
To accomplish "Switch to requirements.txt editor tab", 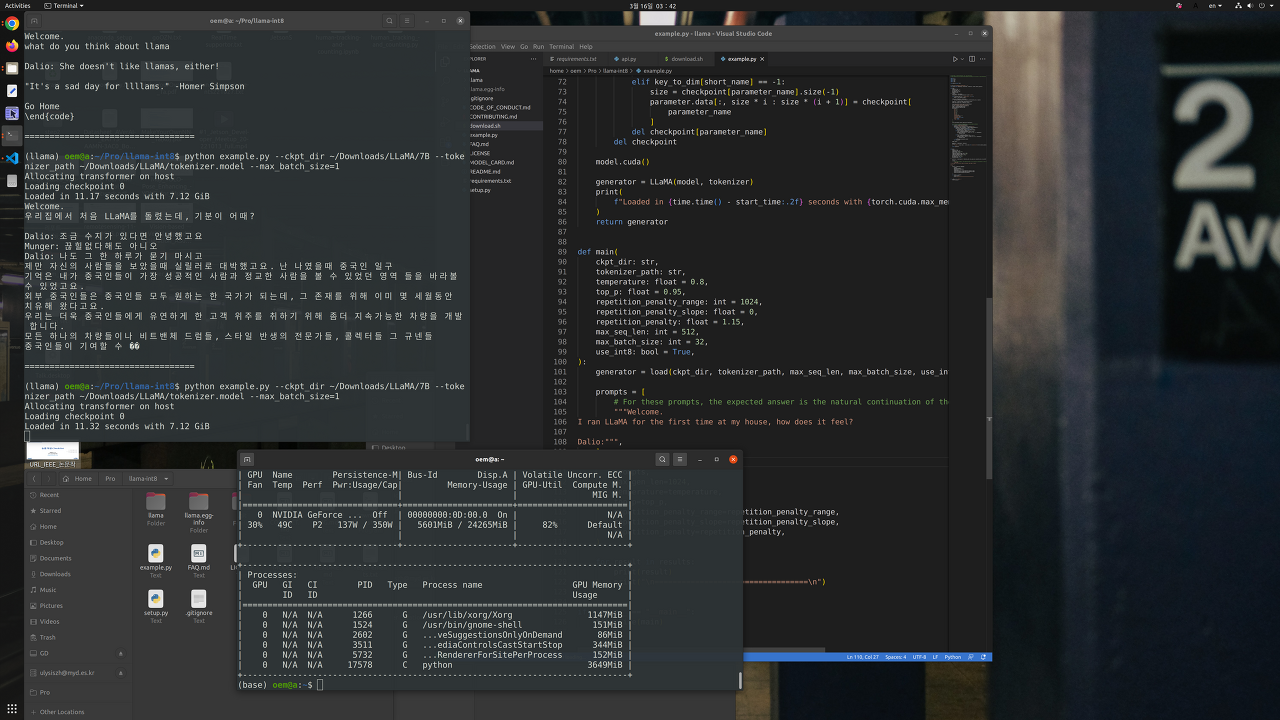I will point(575,59).
